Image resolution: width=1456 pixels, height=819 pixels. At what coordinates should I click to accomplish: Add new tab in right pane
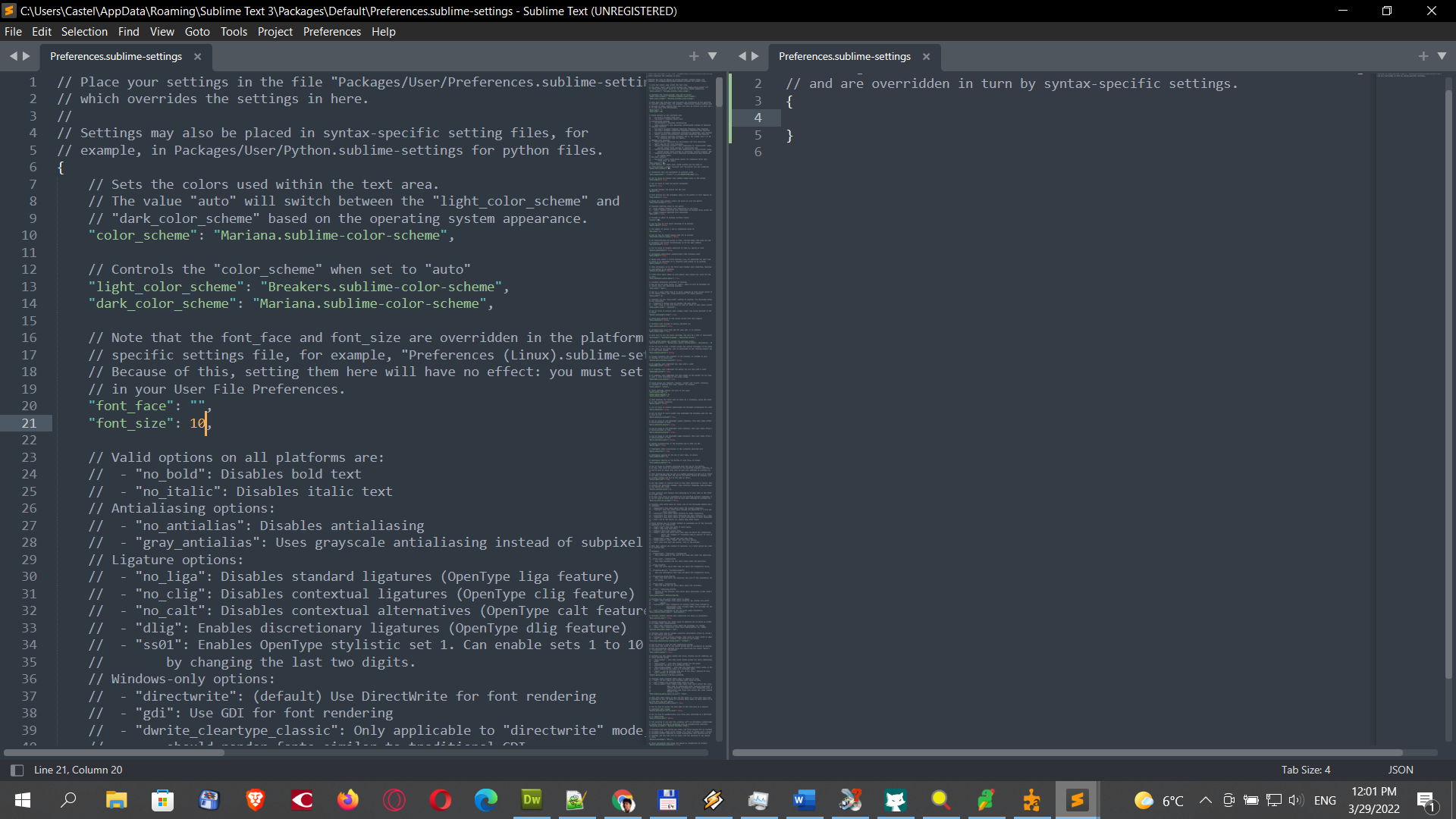point(1423,56)
